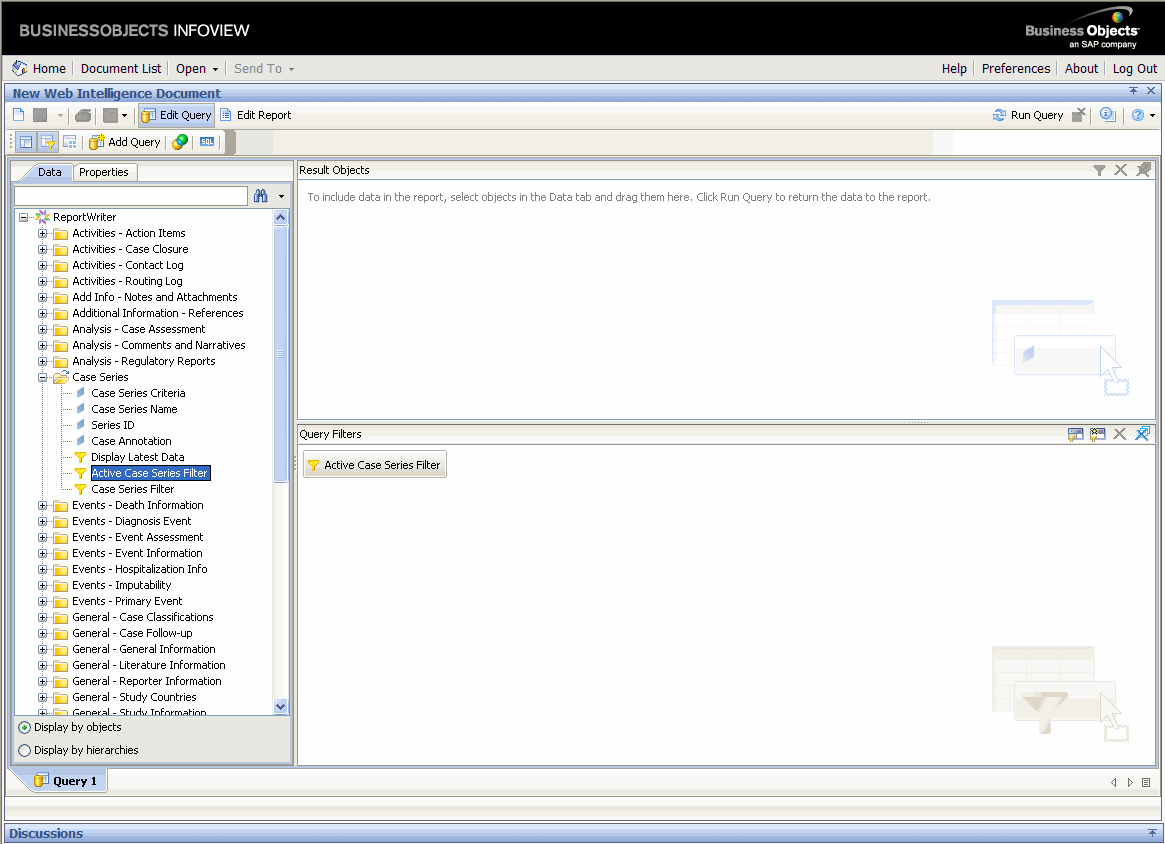Switch to the Properties tab
This screenshot has width=1165, height=844.
point(104,172)
